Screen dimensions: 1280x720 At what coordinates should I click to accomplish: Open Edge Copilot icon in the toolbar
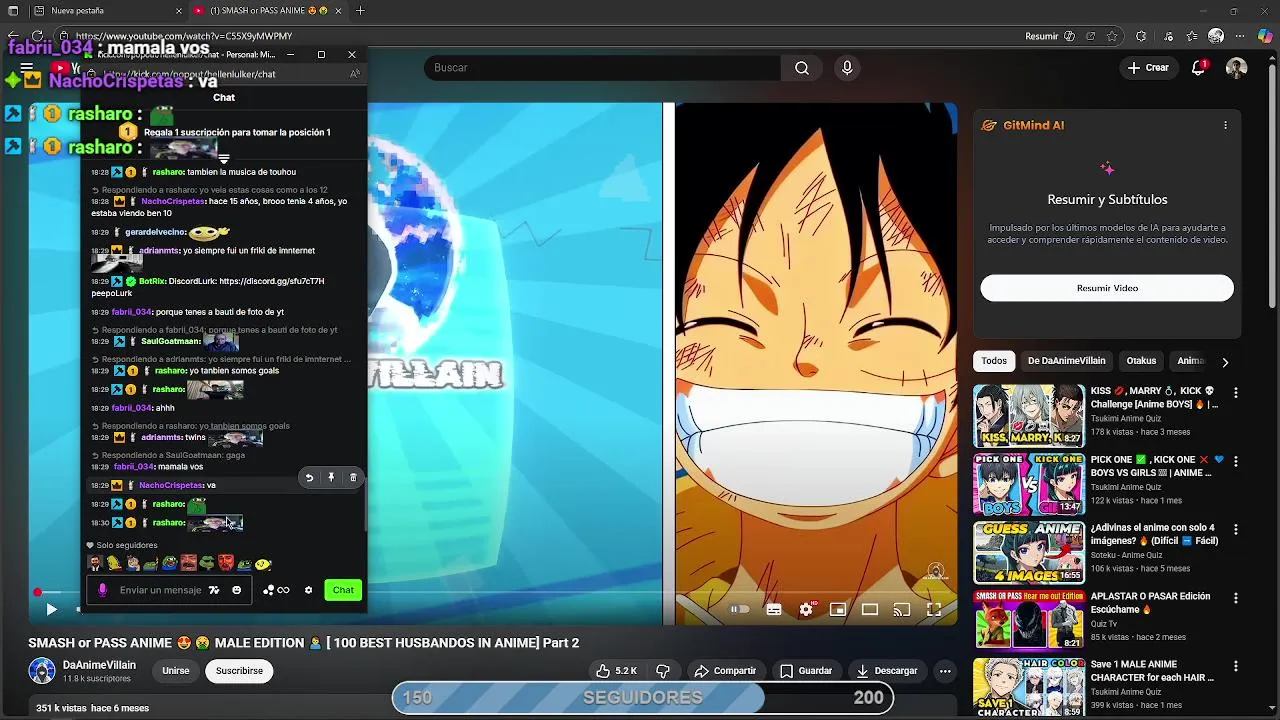click(1265, 36)
